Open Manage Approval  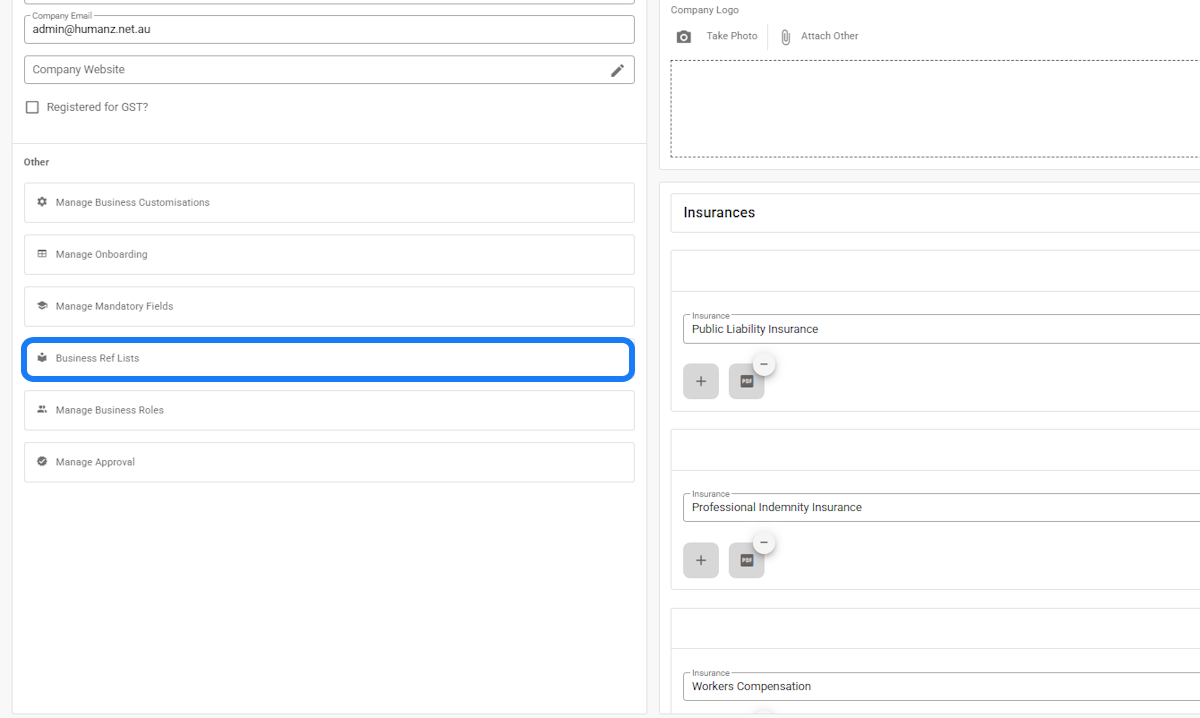[x=329, y=462]
